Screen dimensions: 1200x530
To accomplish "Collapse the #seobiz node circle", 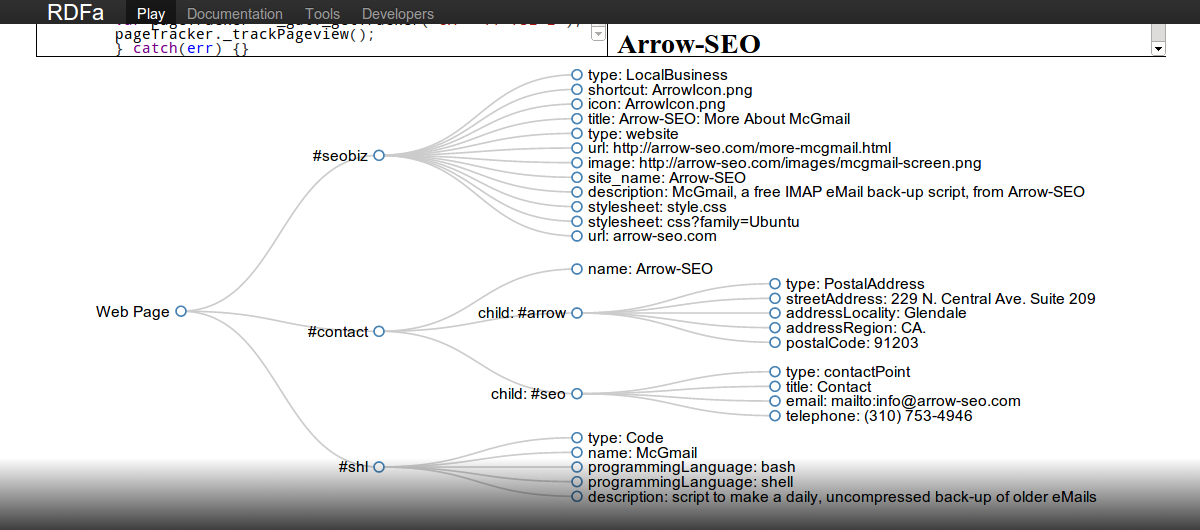I will (x=379, y=155).
